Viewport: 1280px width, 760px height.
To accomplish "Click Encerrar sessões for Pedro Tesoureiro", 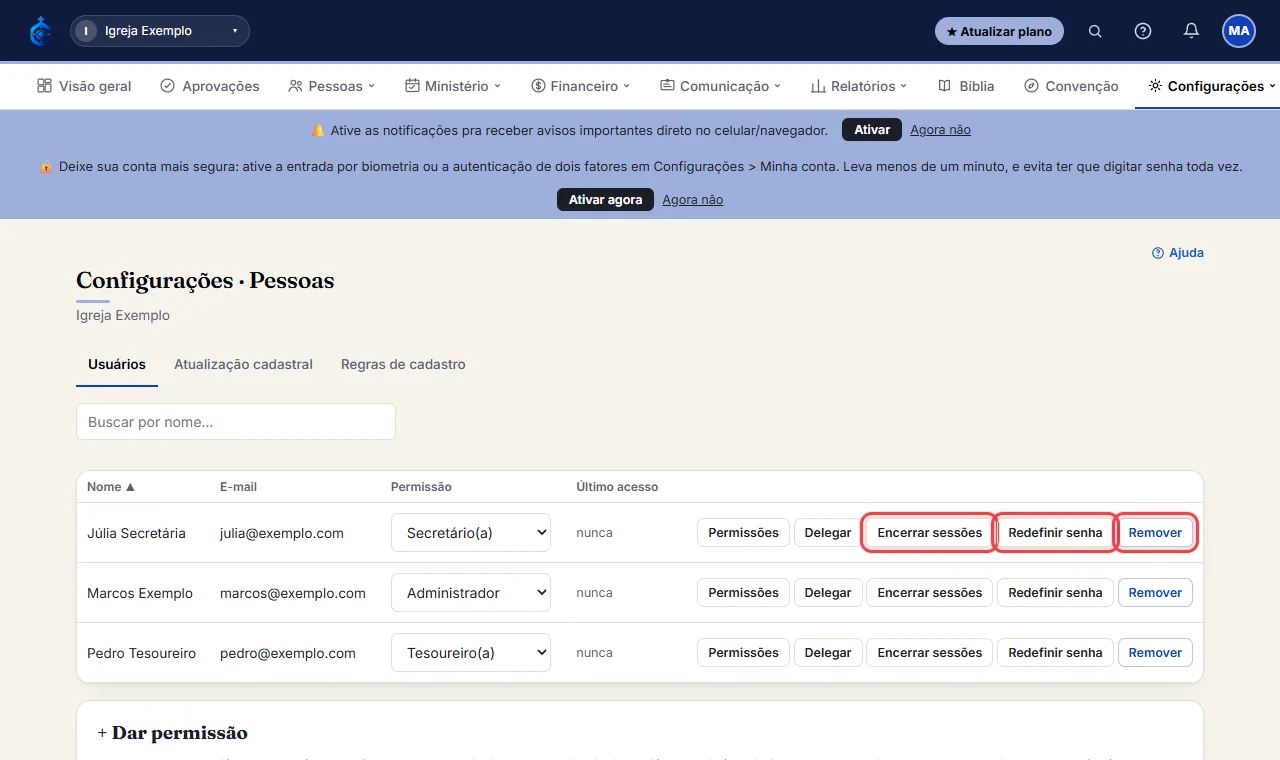I will tap(930, 653).
